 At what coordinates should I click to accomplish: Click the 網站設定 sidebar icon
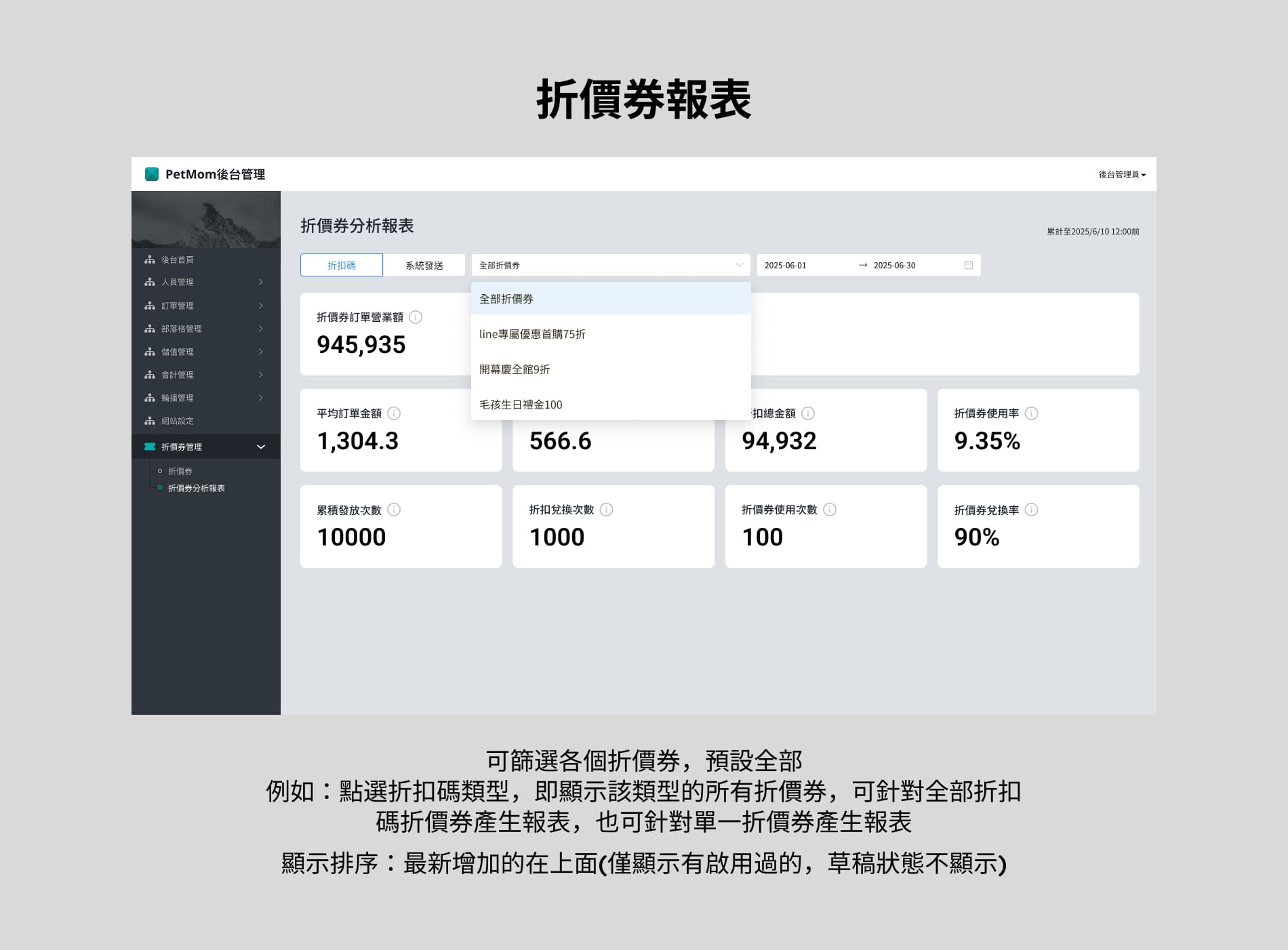[150, 421]
